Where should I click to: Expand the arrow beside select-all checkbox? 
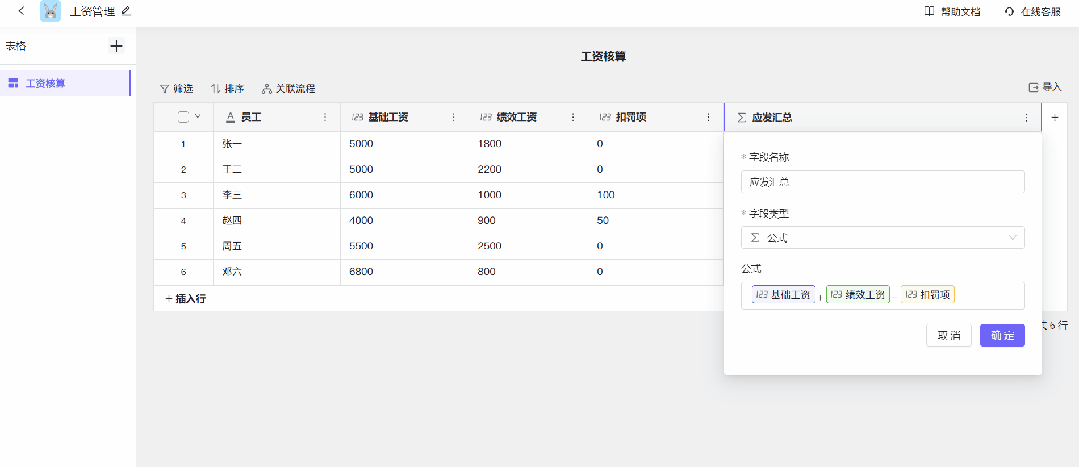pos(197,117)
